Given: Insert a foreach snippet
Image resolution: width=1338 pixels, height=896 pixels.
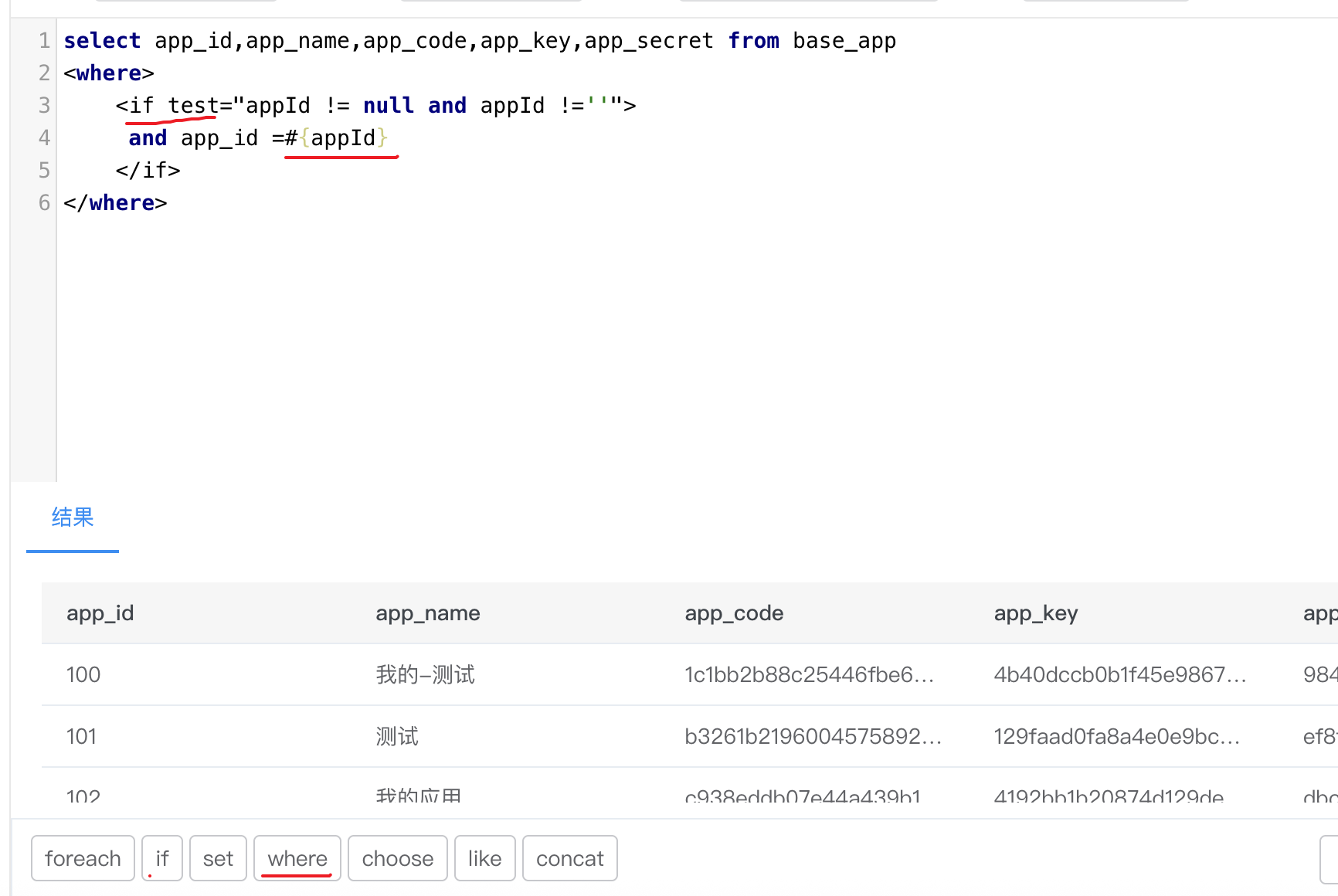Looking at the screenshot, I should coord(83,858).
